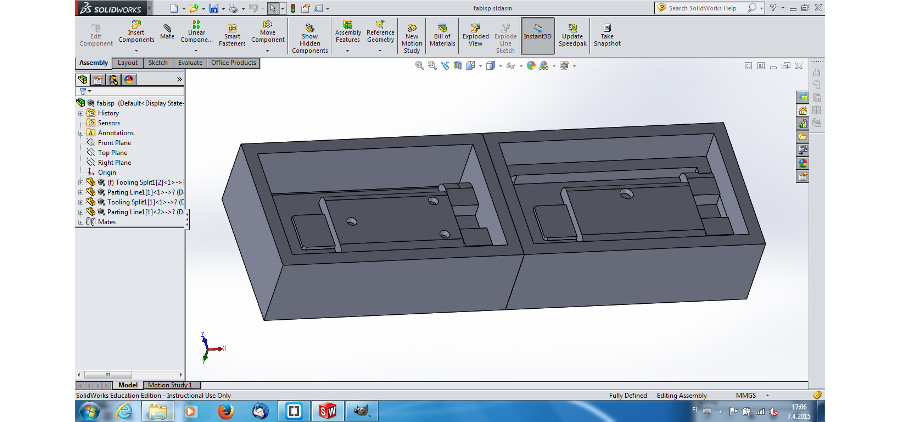Switch to the Assembly tab
Screen dimensions: 900x422
[94, 63]
